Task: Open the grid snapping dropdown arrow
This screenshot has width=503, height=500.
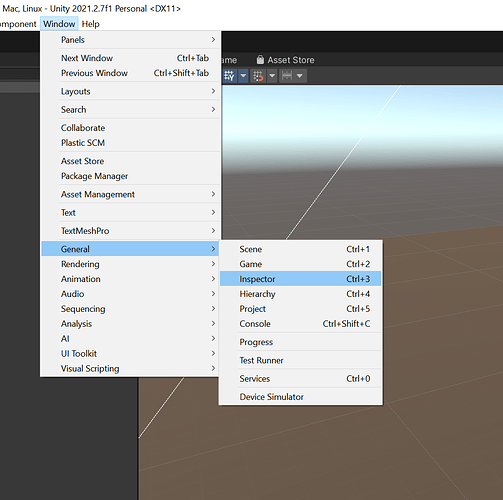Action: pos(272,76)
